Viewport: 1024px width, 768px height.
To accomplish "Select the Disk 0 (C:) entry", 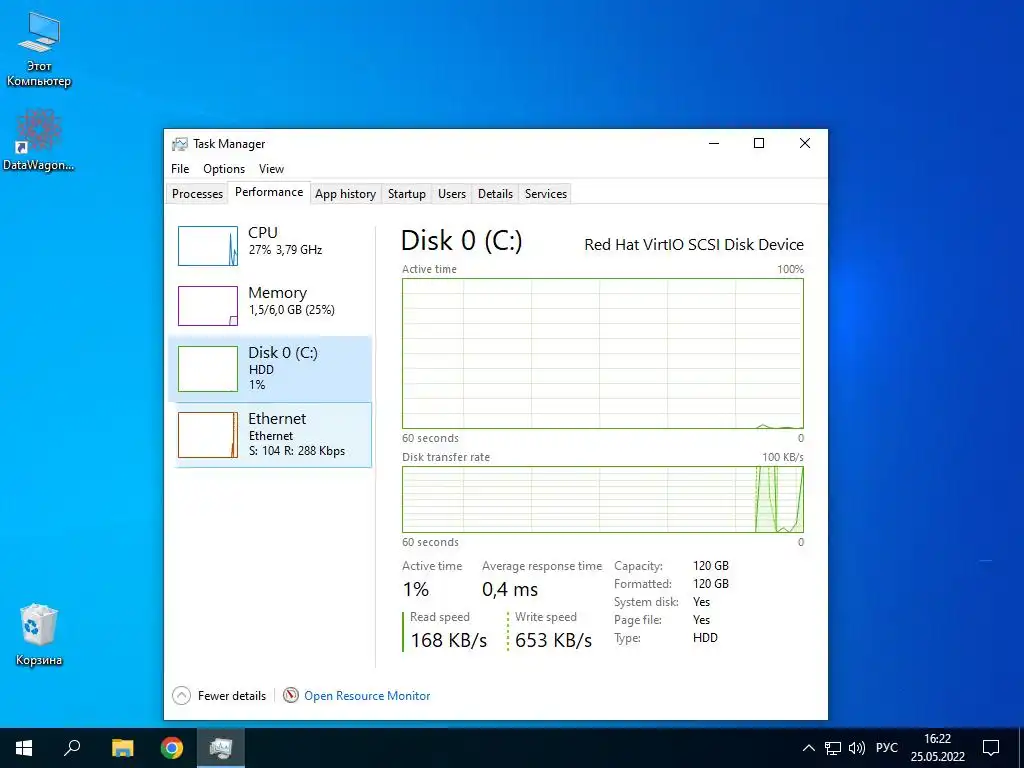I will pyautogui.click(x=270, y=369).
